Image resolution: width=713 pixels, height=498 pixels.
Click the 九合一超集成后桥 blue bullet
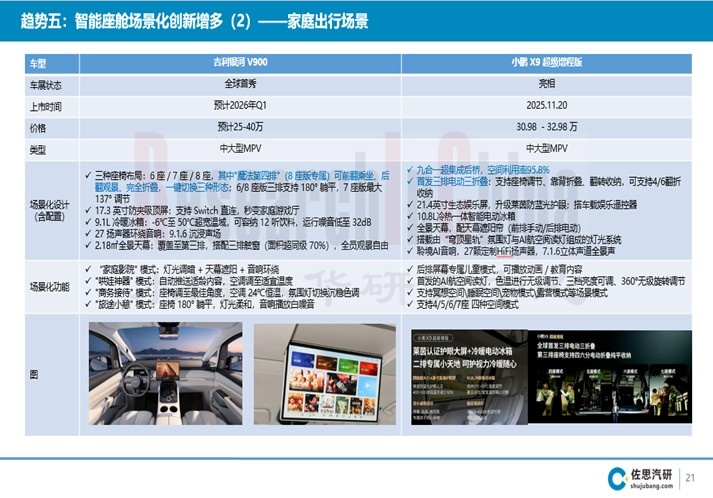(x=478, y=170)
